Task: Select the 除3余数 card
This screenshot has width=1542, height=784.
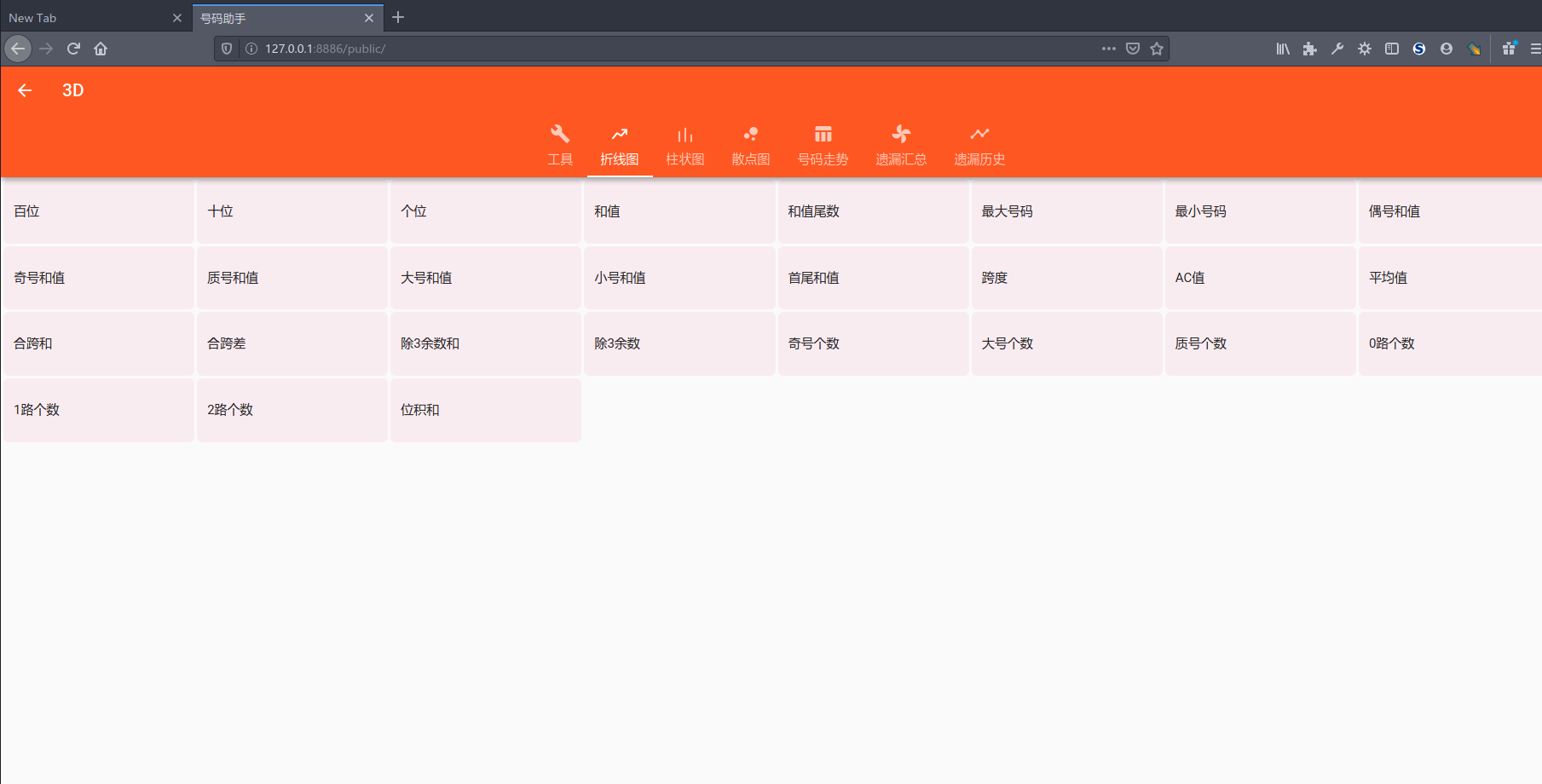Action: tap(679, 343)
